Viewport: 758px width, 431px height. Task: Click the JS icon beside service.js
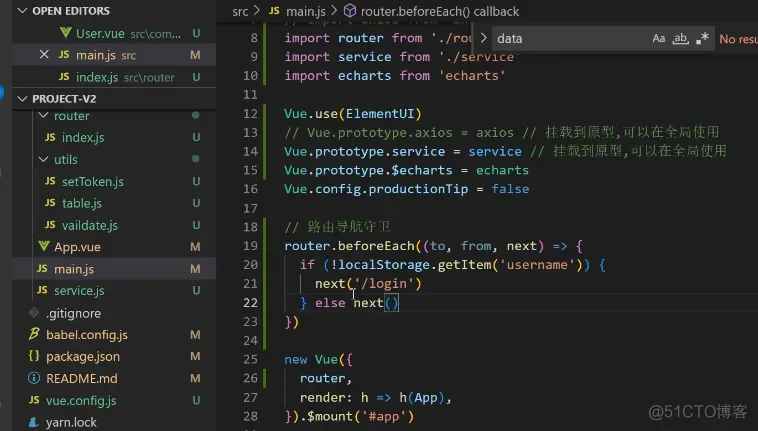pos(42,290)
